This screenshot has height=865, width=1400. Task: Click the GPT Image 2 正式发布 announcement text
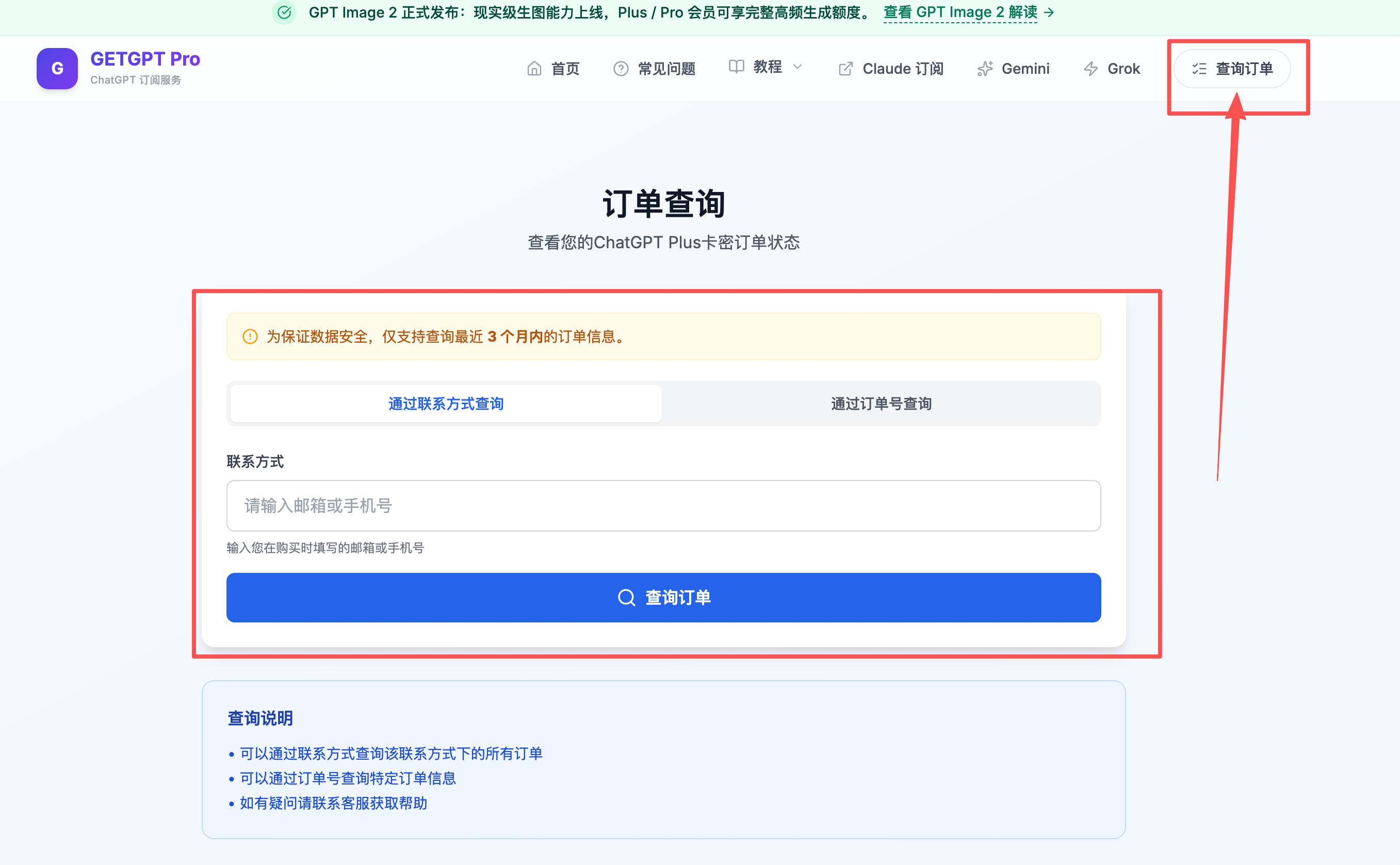pos(590,12)
